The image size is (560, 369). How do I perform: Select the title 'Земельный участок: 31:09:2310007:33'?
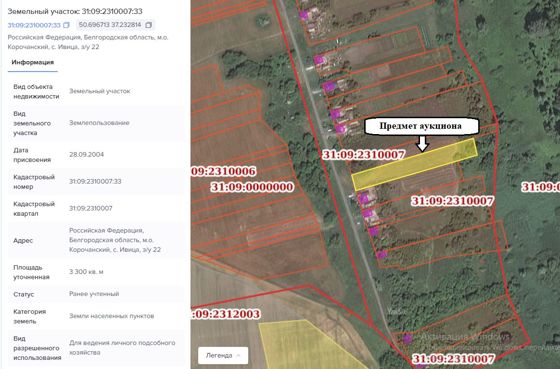(x=75, y=11)
